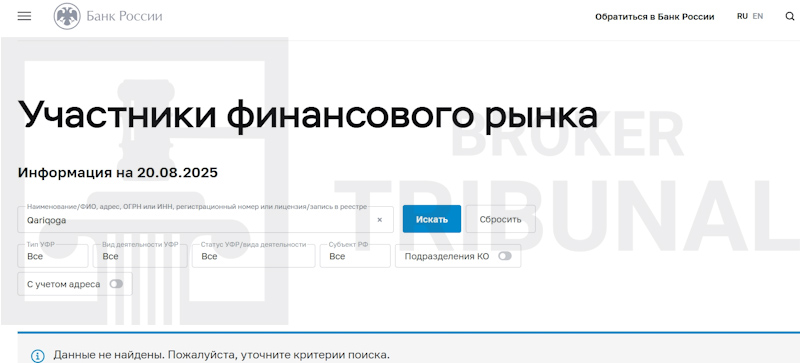Enable the С учетом адреса switch

point(116,284)
